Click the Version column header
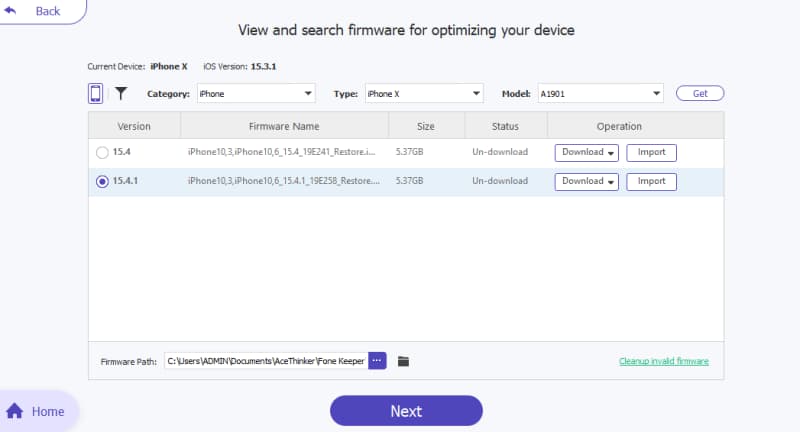The height and width of the screenshot is (432, 800). click(x=134, y=126)
